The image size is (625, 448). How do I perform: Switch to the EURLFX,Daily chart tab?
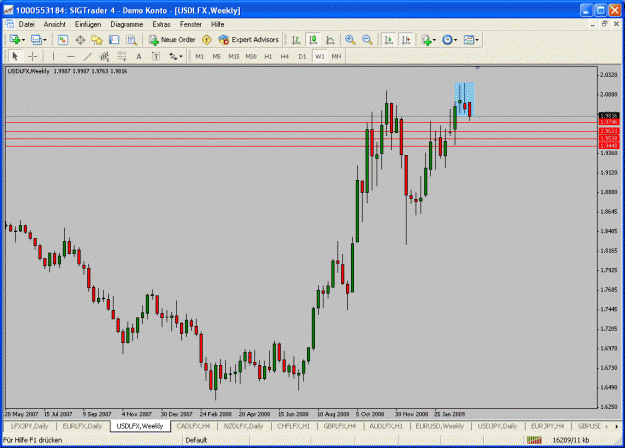(83, 426)
